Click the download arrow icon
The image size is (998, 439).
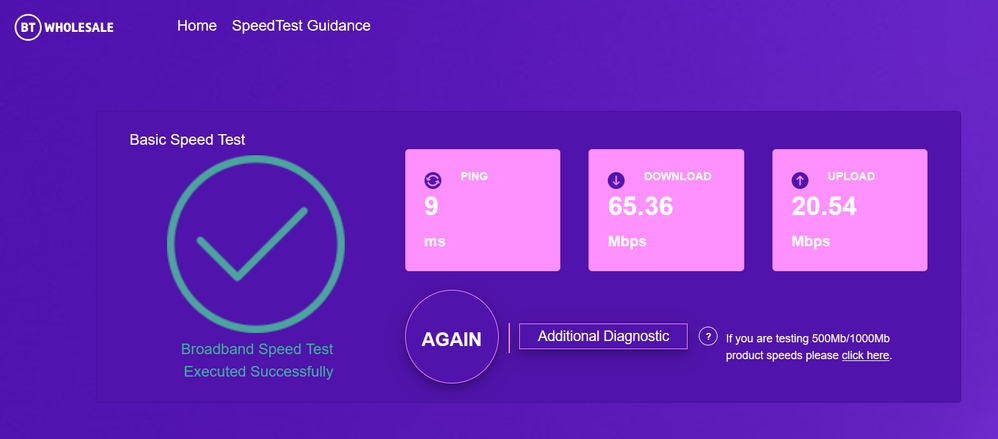pyautogui.click(x=616, y=181)
